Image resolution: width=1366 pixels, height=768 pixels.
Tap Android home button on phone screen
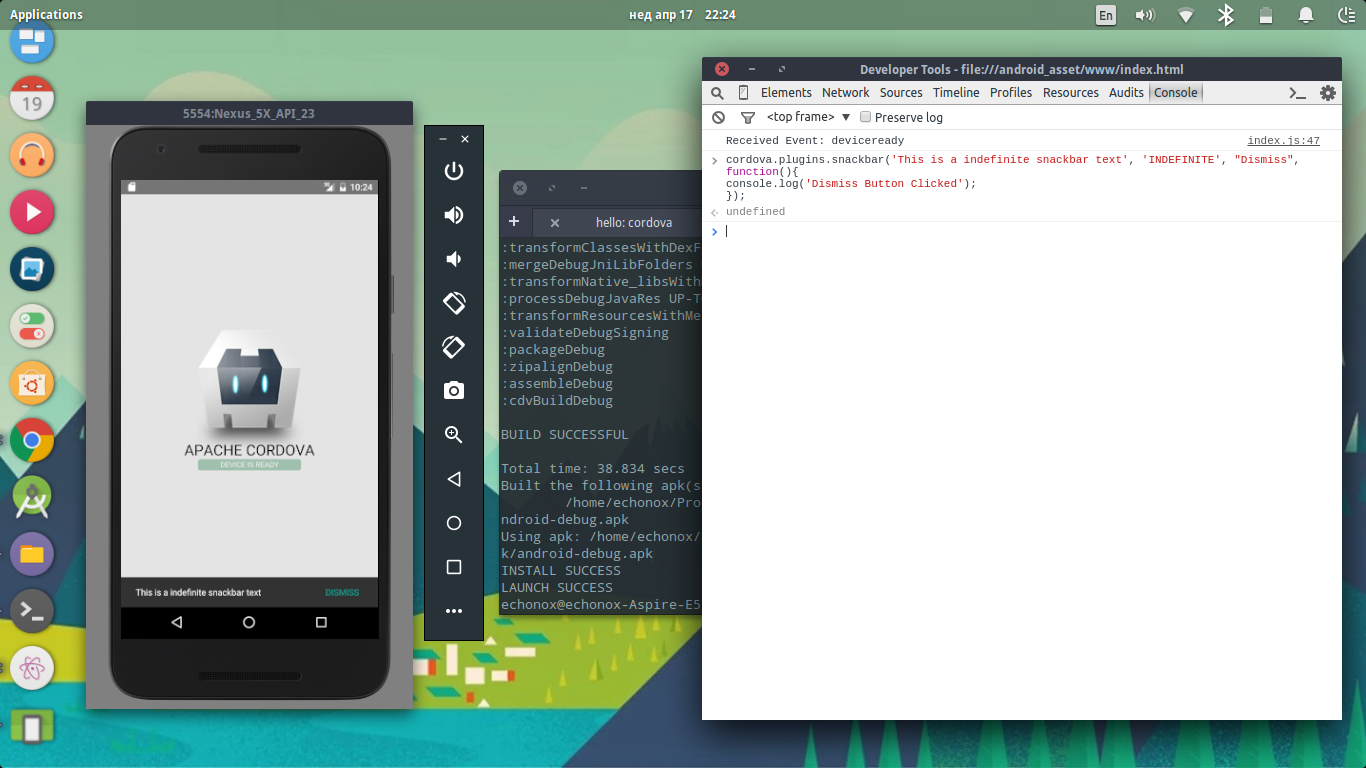(x=249, y=622)
